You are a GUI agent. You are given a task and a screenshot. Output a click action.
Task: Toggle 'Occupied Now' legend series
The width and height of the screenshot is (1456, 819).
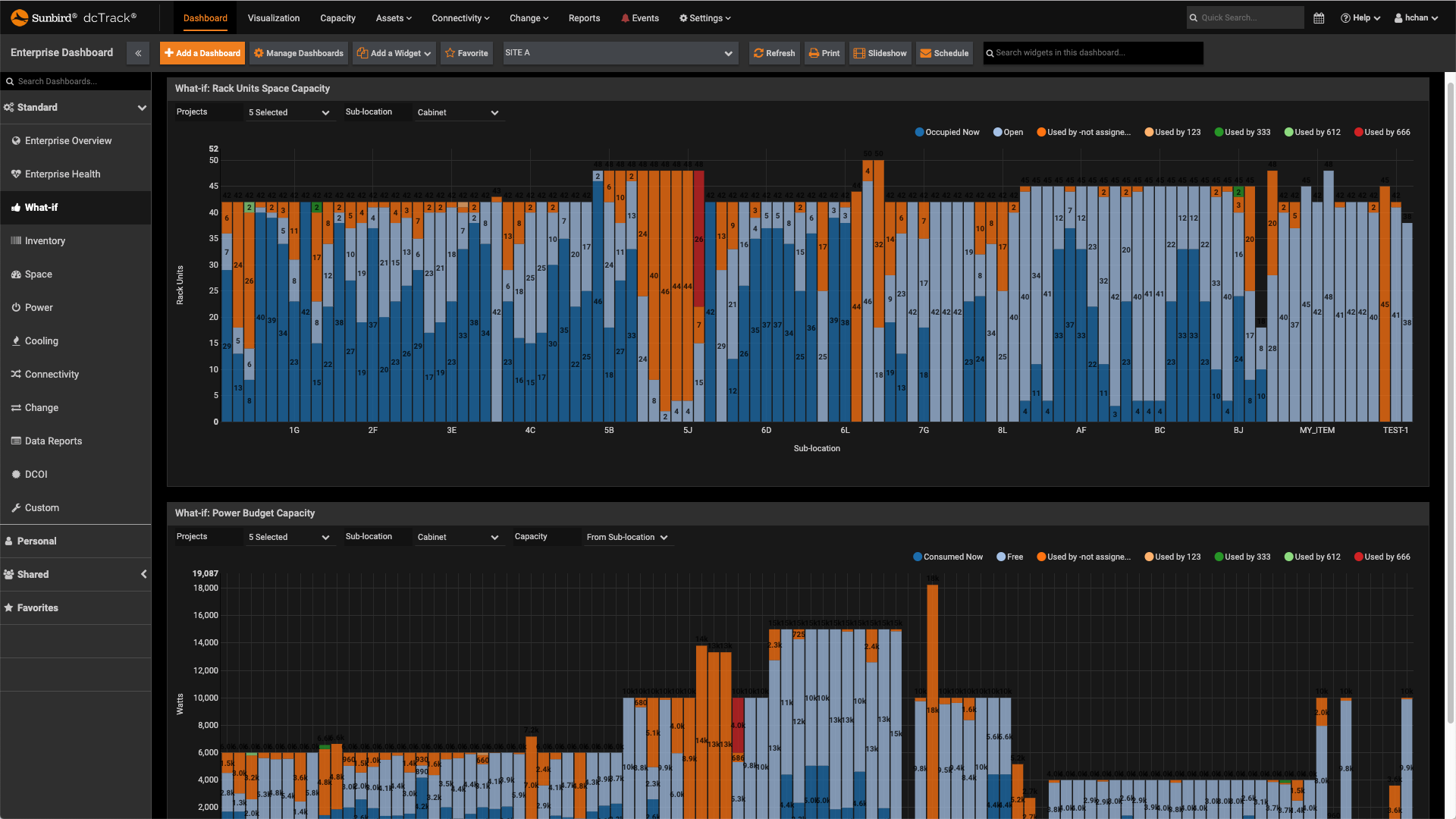[947, 132]
